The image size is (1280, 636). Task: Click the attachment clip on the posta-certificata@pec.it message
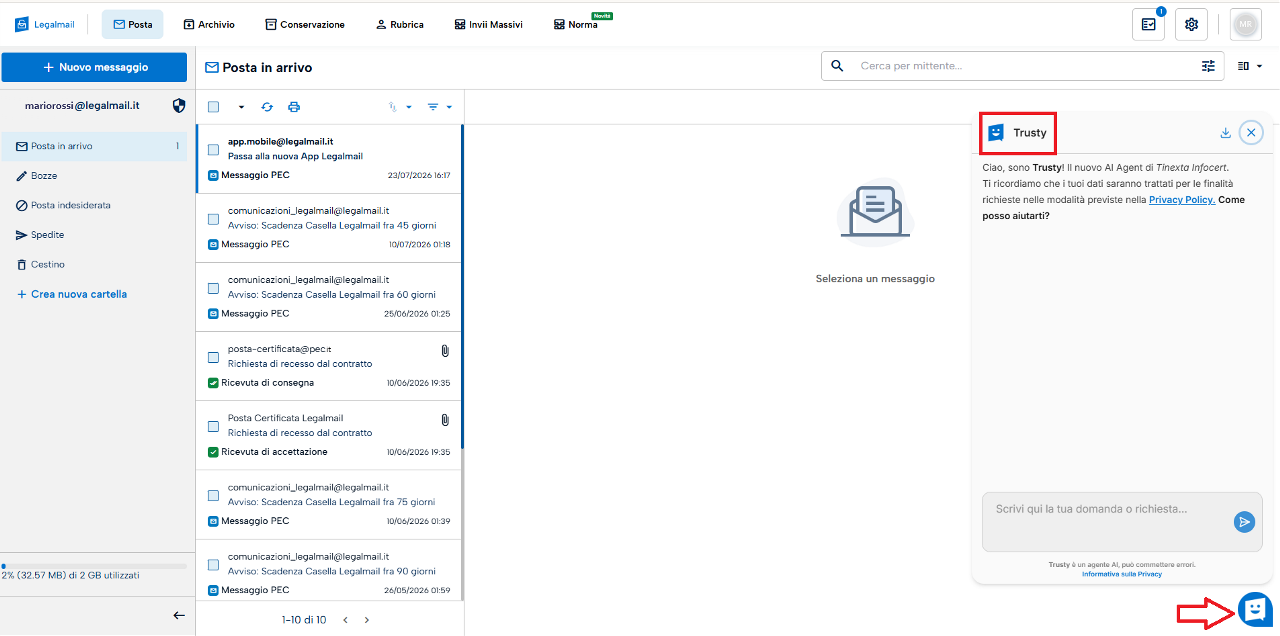[445, 351]
